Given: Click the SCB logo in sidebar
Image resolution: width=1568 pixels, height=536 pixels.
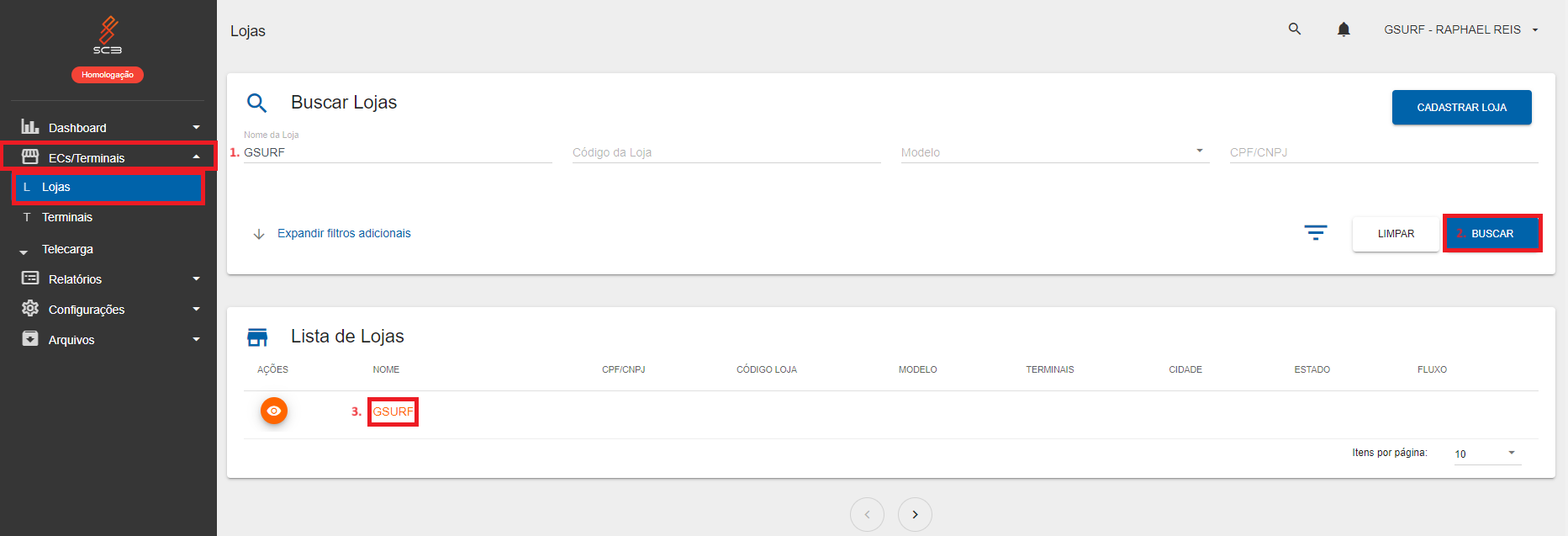Looking at the screenshot, I should tap(108, 35).
